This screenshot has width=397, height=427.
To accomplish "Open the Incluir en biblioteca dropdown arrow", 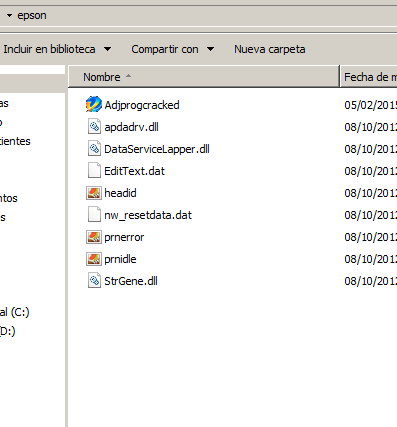I will 107,49.
